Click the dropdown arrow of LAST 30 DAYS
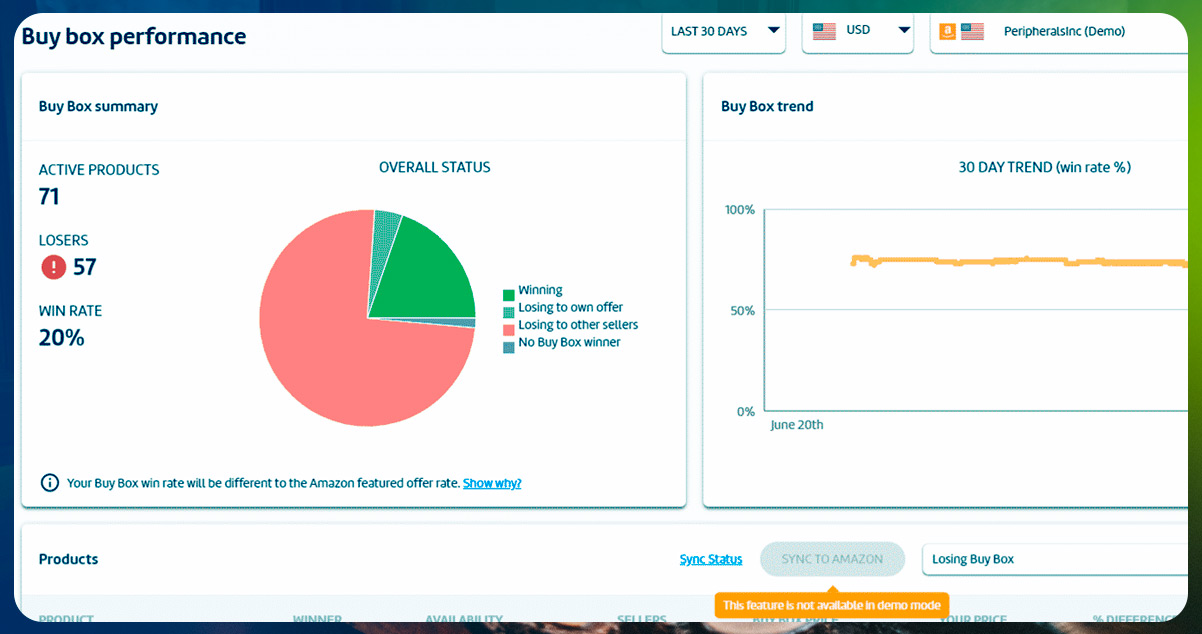Screen dimensions: 1202x634 tap(773, 31)
